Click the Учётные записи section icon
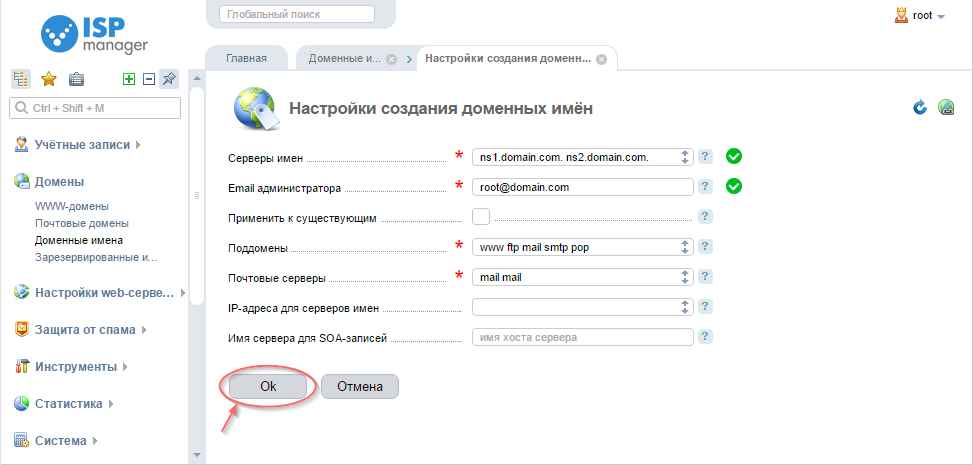973x465 pixels. tap(22, 145)
